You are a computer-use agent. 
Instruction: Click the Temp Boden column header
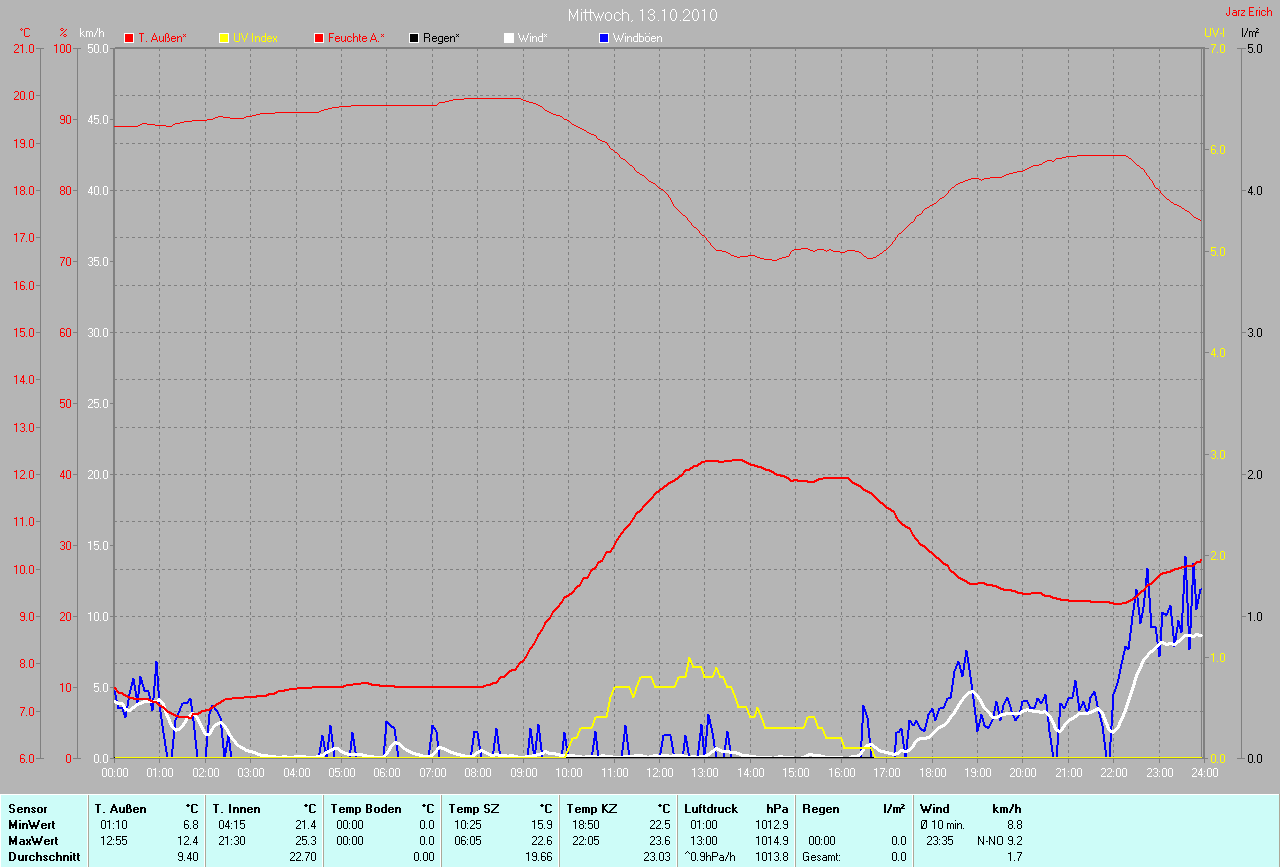pyautogui.click(x=366, y=808)
